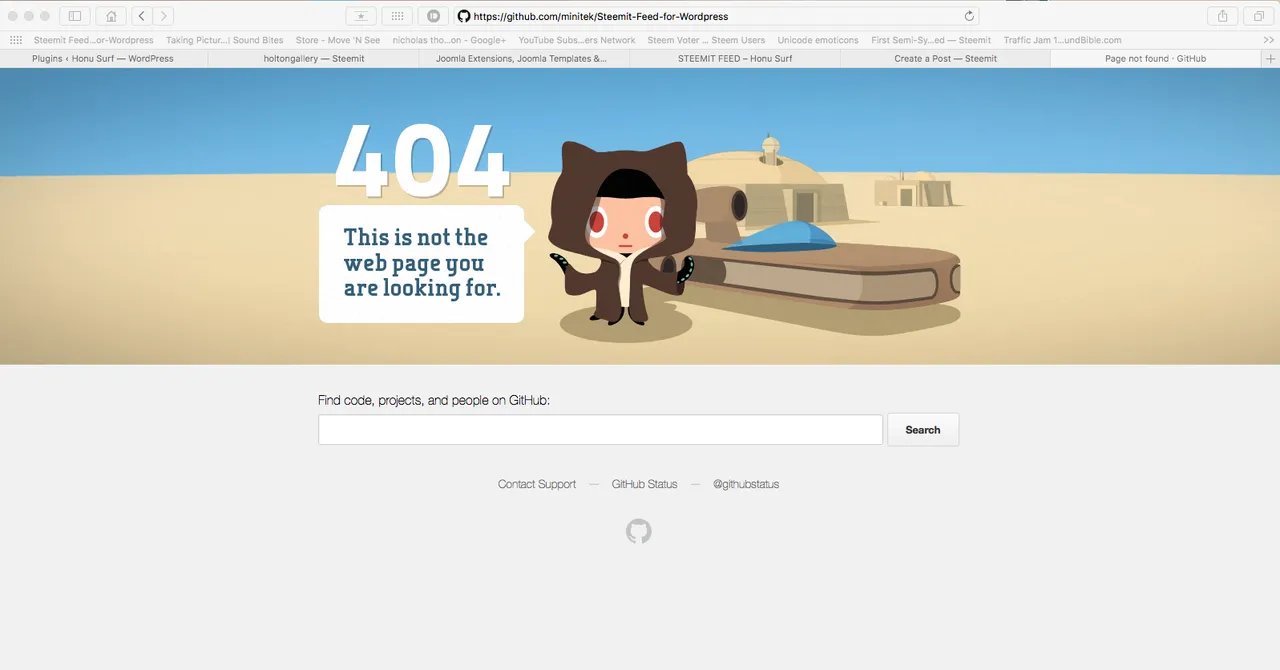Screen dimensions: 1280x670
Task: Open the GitHub Status link
Action: [x=644, y=484]
